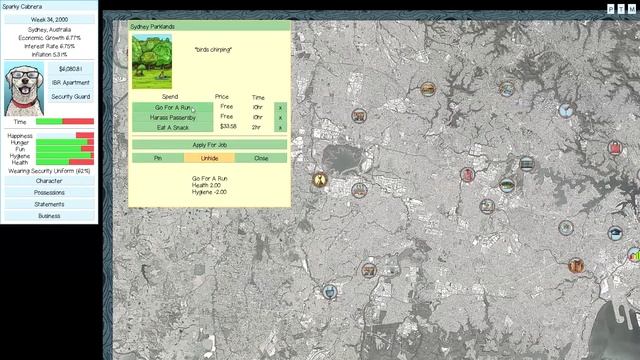Open the red shopping bag map location
Viewport: 640px width, 360px height.
coord(615,148)
